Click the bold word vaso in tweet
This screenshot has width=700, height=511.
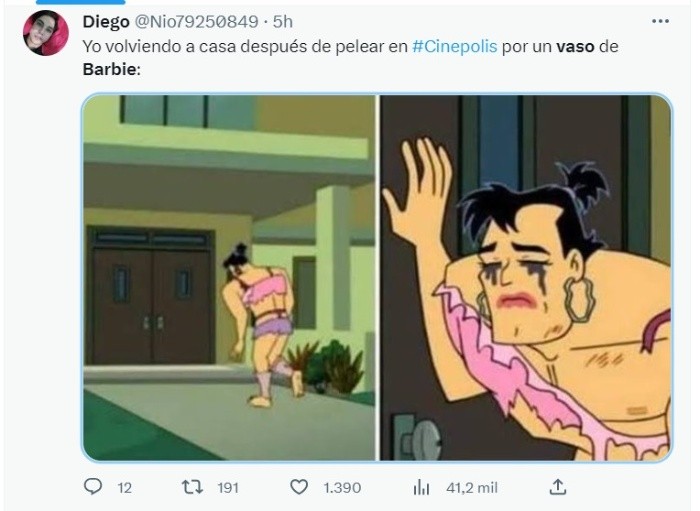[x=575, y=46]
